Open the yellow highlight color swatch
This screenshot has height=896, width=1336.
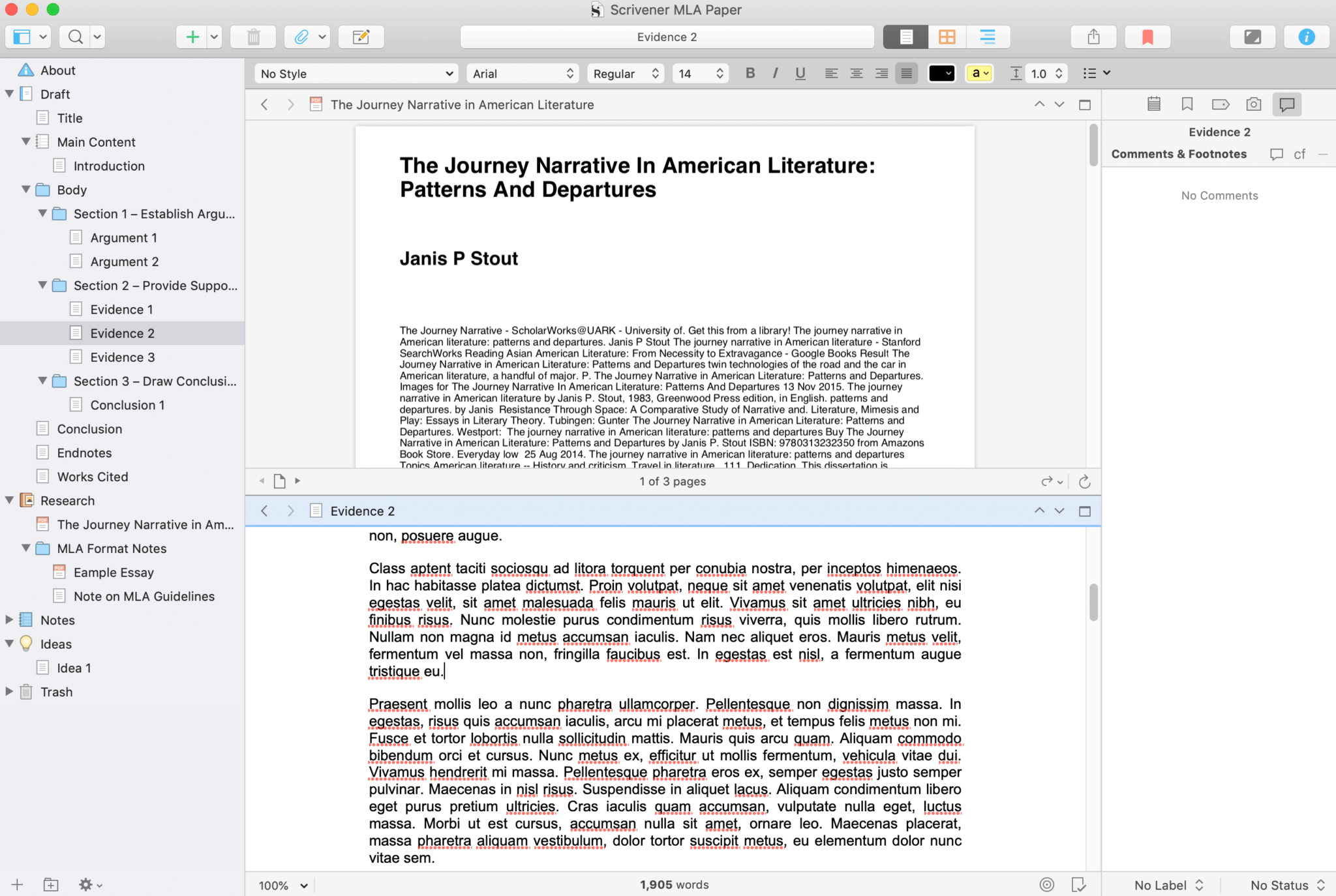click(979, 73)
